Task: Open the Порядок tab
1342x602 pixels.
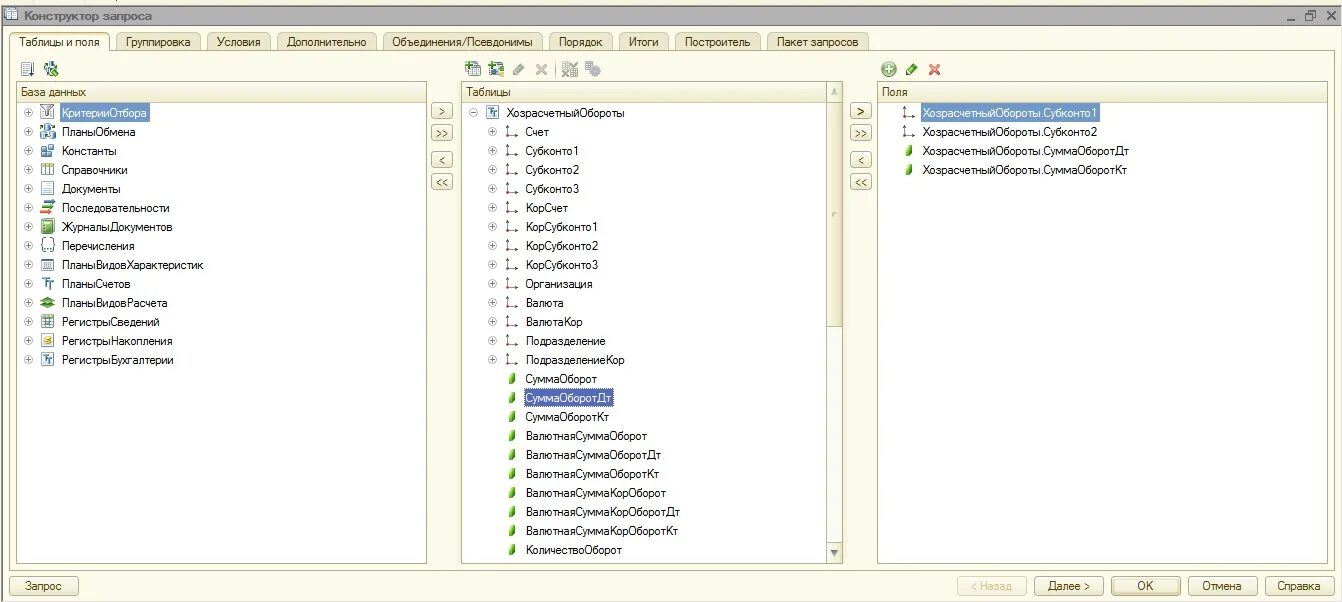Action: (581, 41)
